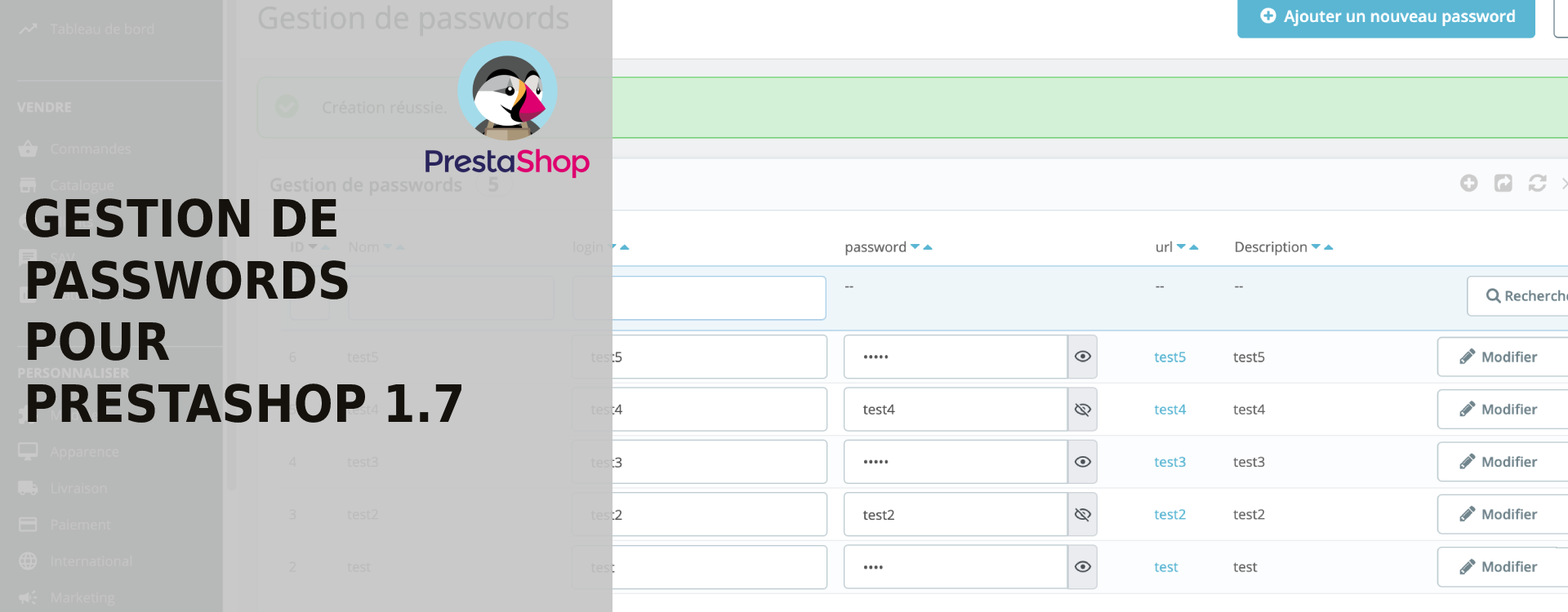Click the export icon in panel header
1568x612 pixels.
[1503, 183]
